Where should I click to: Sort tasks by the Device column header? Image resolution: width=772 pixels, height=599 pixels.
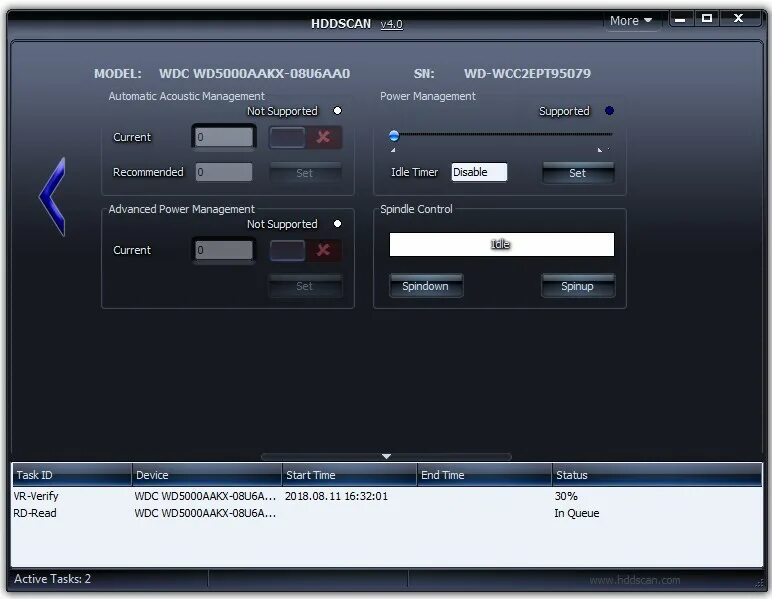207,475
